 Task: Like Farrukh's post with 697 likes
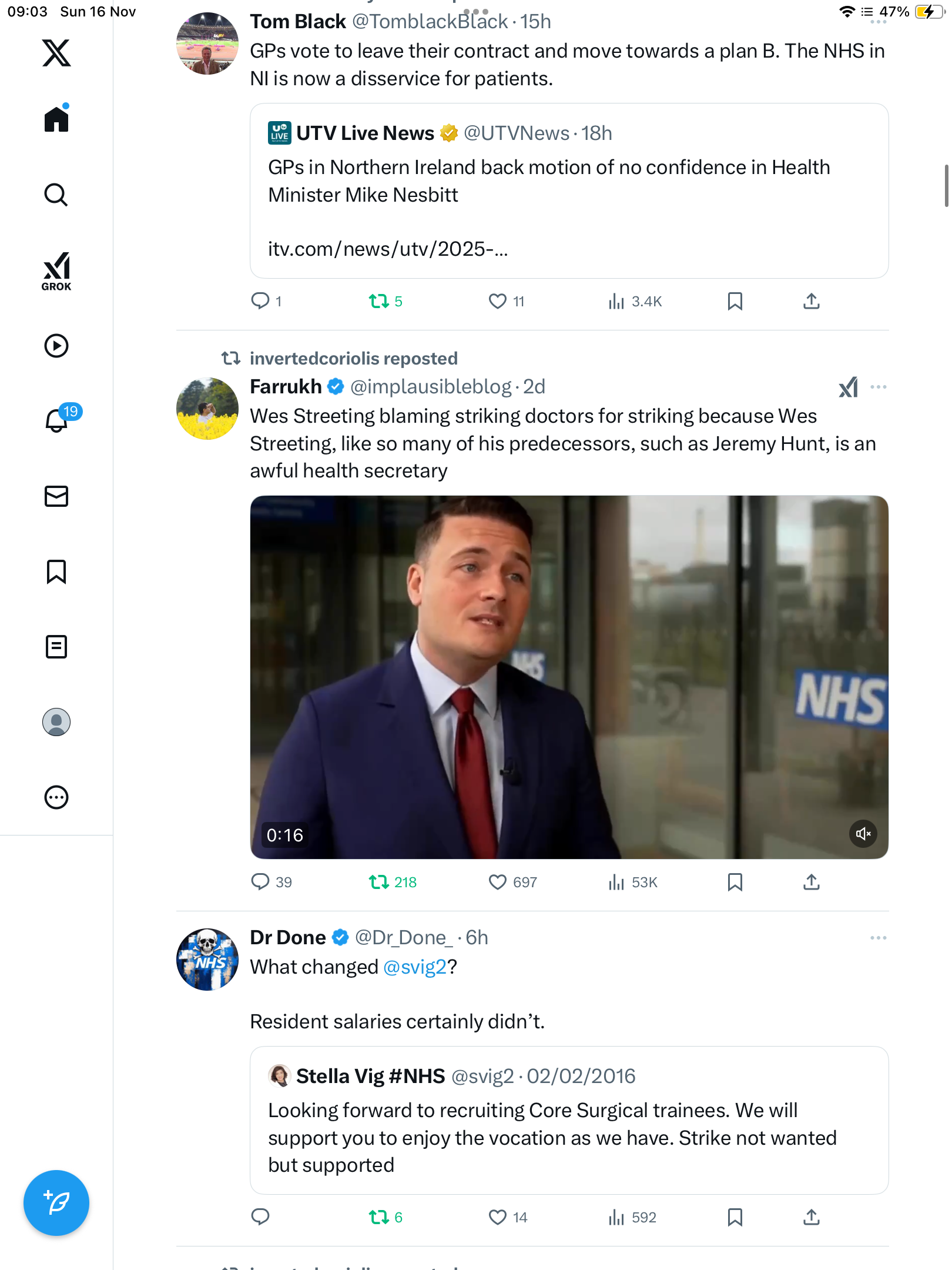(x=497, y=882)
